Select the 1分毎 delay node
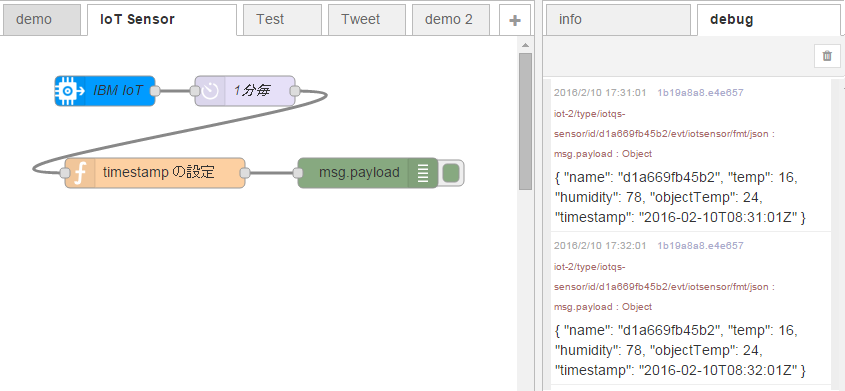The image size is (845, 391). pyautogui.click(x=245, y=90)
